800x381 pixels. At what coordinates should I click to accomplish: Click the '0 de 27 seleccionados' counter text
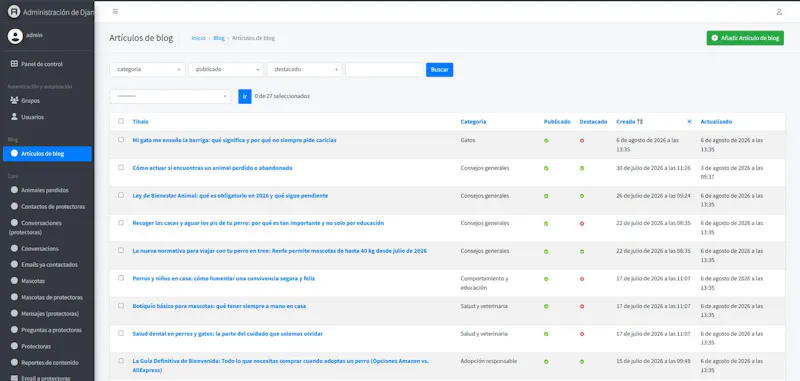pos(282,96)
